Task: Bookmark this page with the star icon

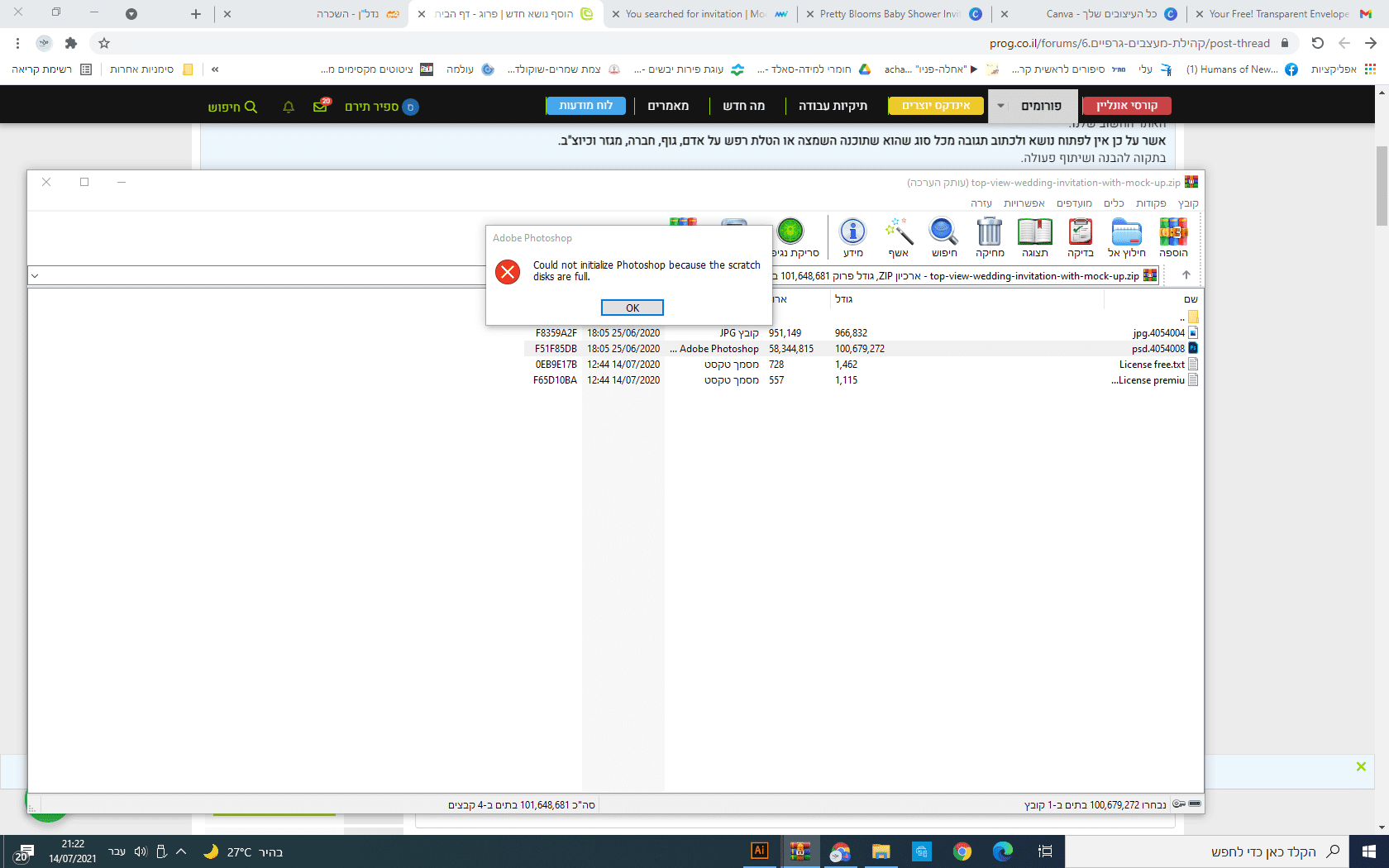Action: [x=104, y=43]
